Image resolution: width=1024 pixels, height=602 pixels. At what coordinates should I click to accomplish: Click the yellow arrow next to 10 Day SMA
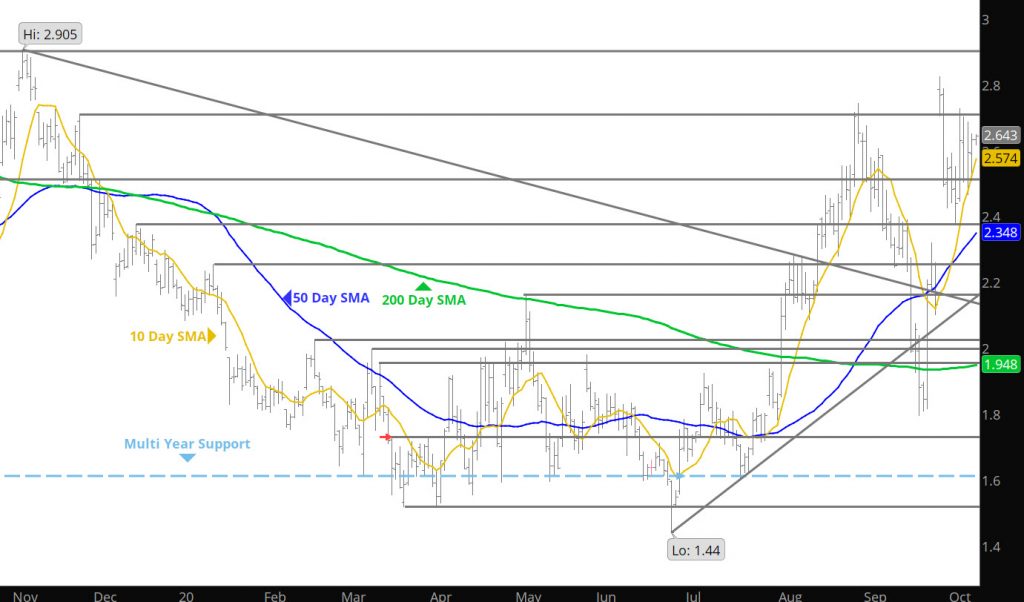tap(211, 337)
